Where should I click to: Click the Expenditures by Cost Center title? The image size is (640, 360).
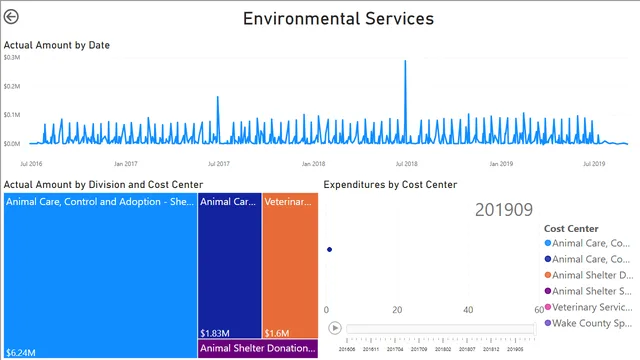point(390,184)
